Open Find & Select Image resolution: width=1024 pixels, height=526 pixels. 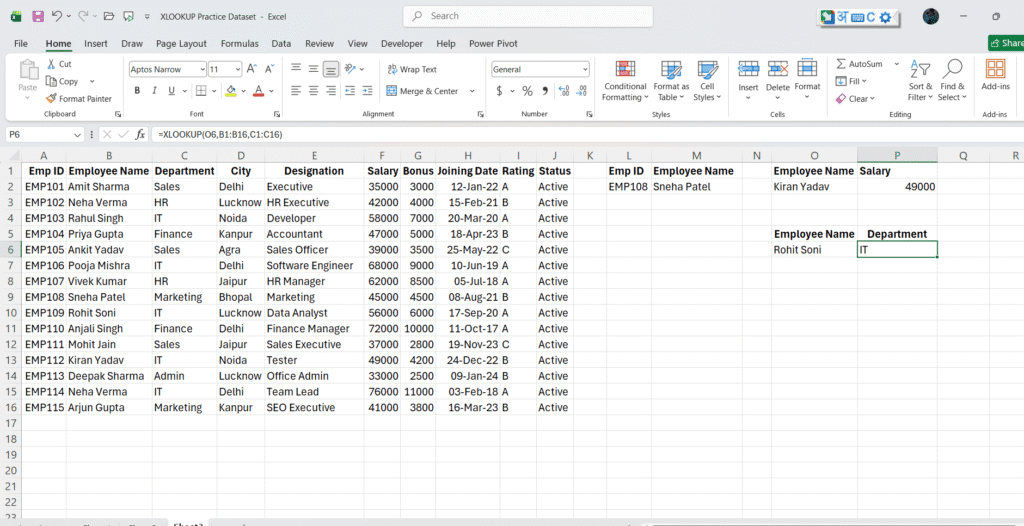point(952,81)
